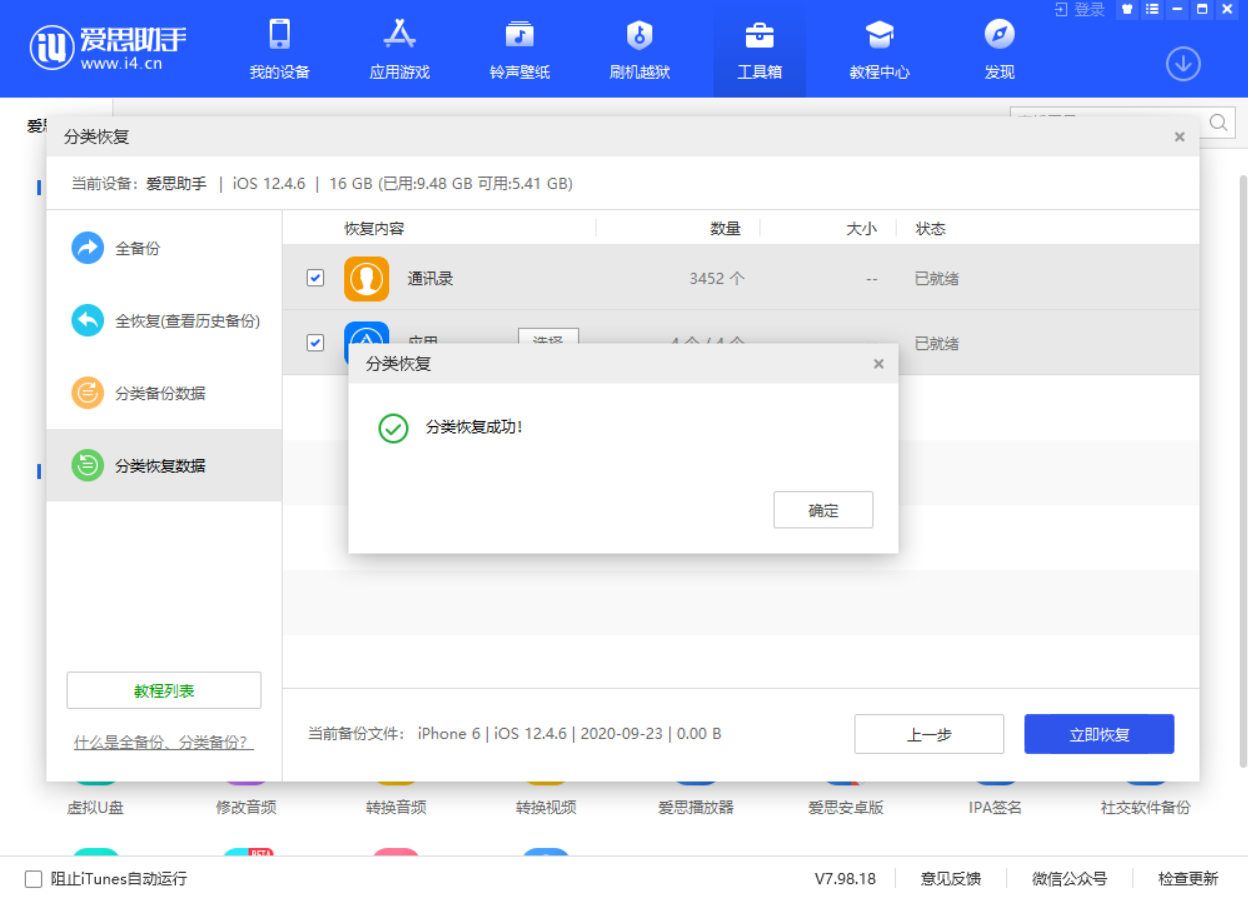Screen dimensions: 1248x900
Task: Uncheck the 应用 apps checkbox
Action: pyautogui.click(x=315, y=343)
